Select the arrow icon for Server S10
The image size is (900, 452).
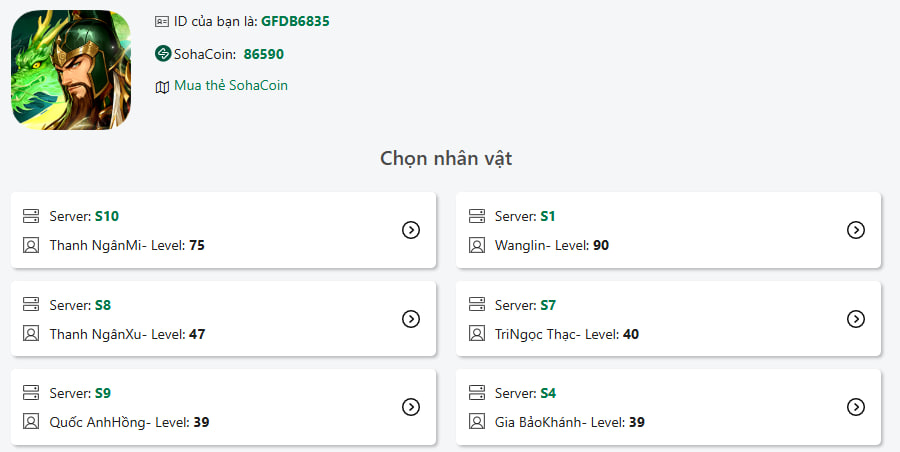(410, 230)
